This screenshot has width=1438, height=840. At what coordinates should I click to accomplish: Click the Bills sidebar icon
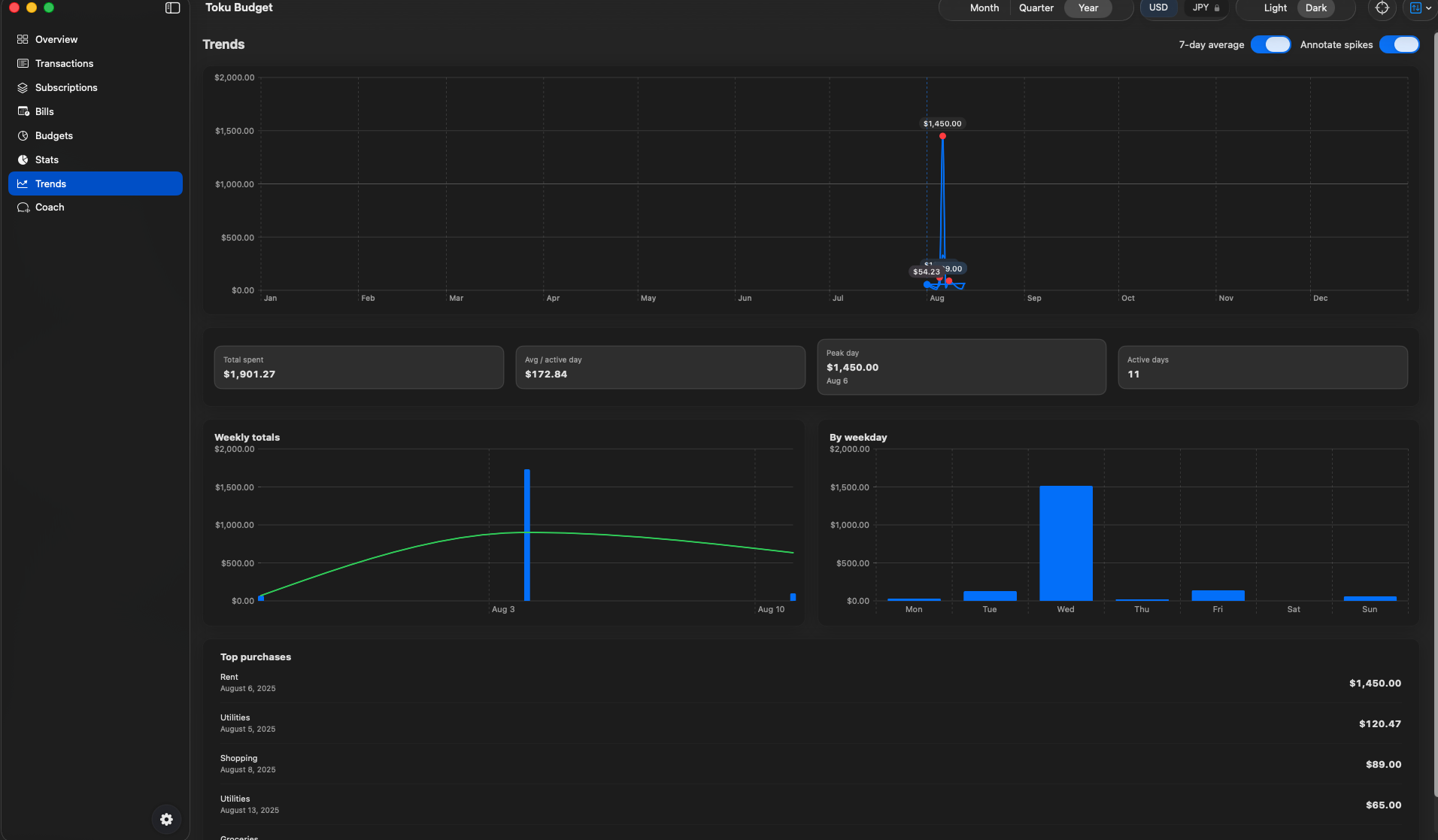pos(23,111)
